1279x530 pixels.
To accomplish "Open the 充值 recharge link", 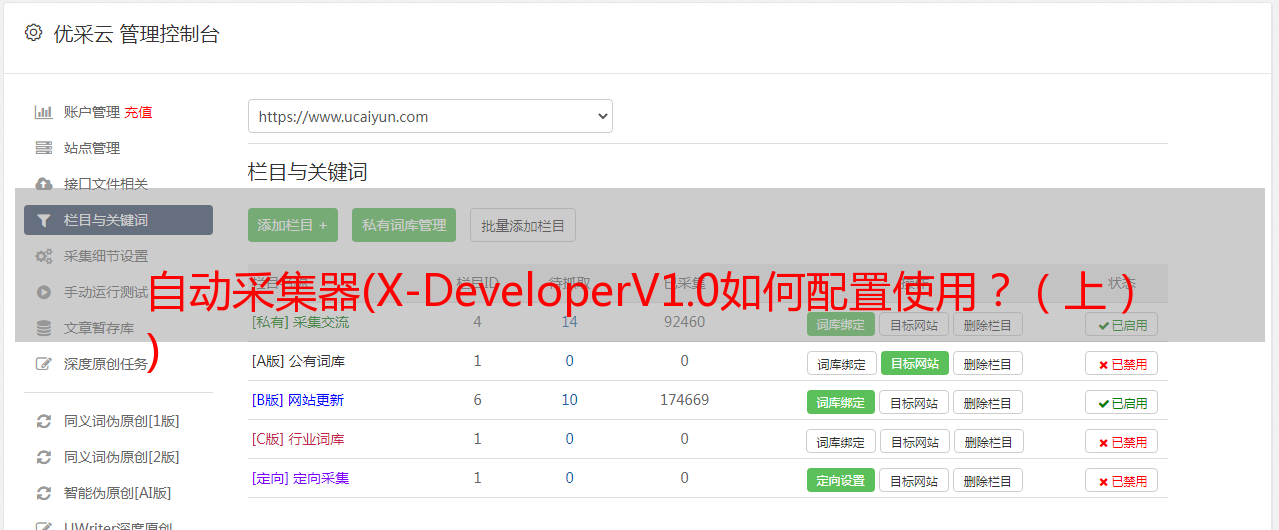I will point(138,112).
